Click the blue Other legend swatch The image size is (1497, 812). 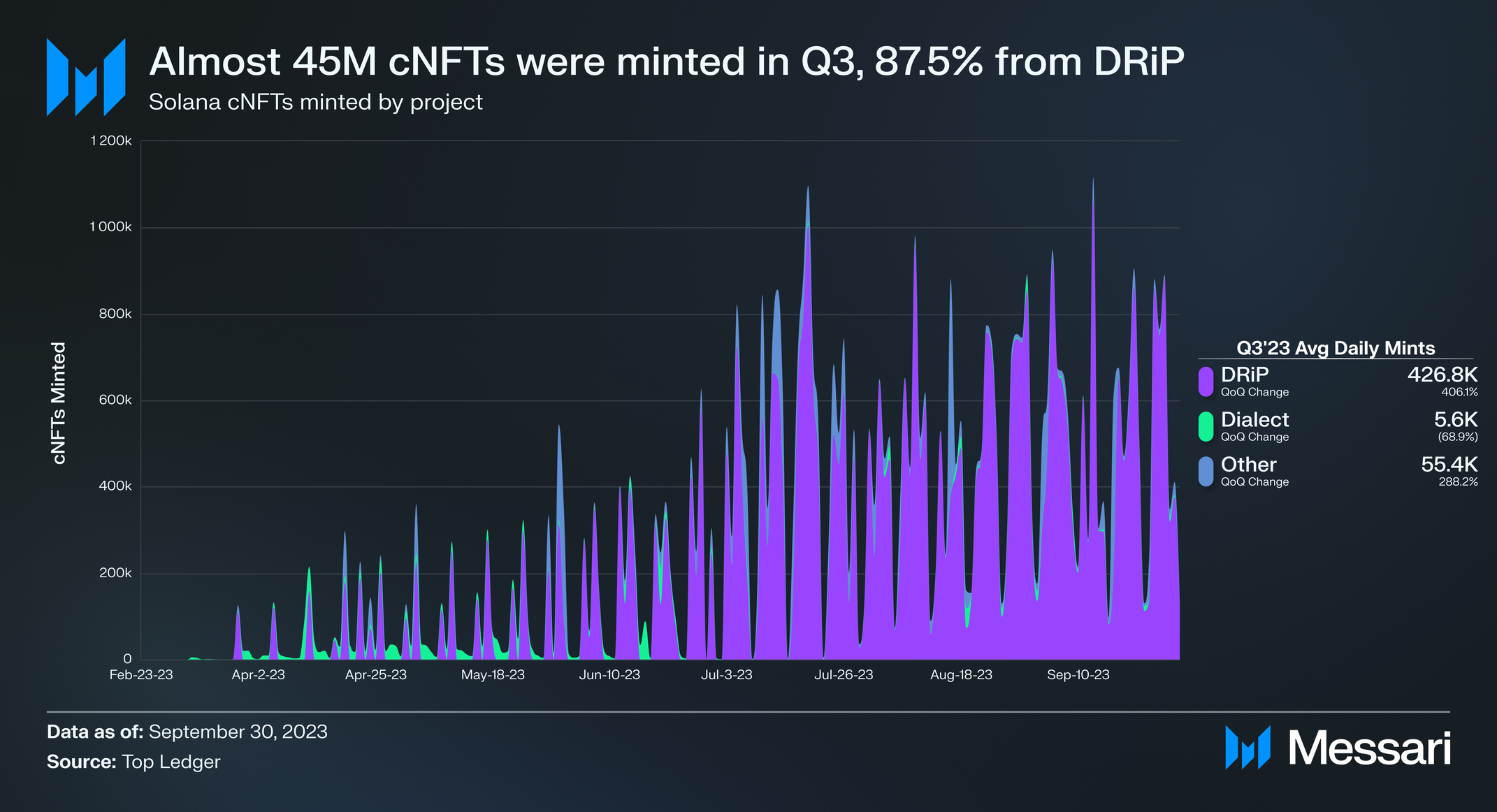tap(1206, 471)
